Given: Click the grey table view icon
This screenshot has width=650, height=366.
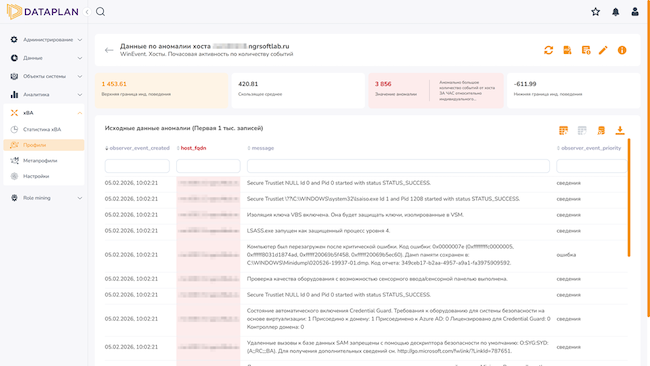Looking at the screenshot, I should 582,131.
